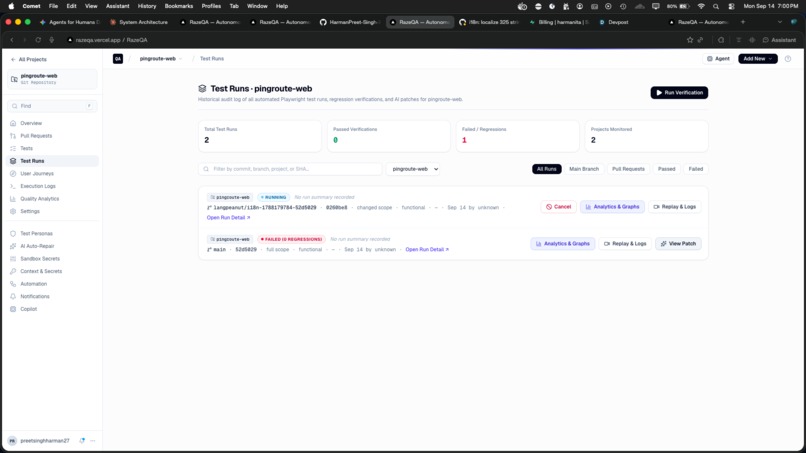806x453 pixels.
Task: Open the History menu in menu bar
Action: [x=146, y=6]
